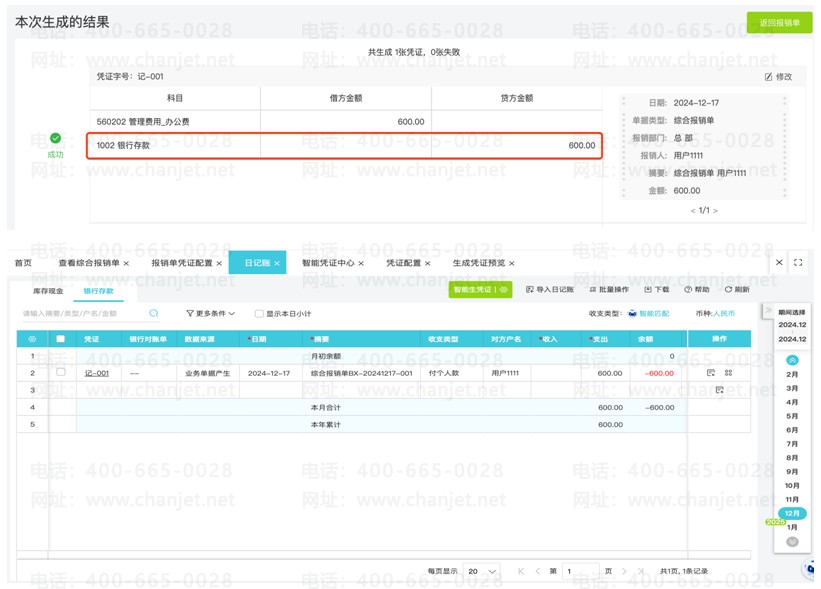Screen dimensions: 821x589
Task: Switch to the 库存现金 tab
Action: click(x=48, y=290)
